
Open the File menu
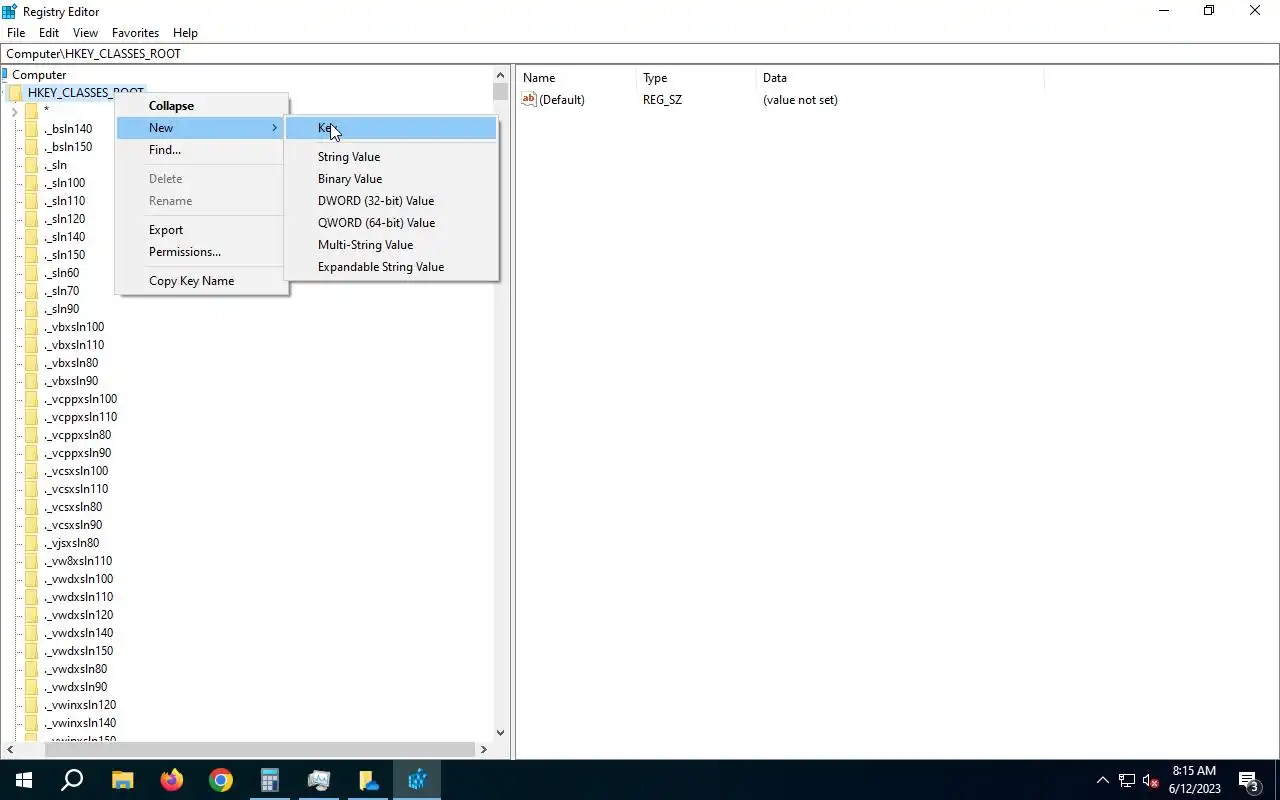pyautogui.click(x=16, y=33)
